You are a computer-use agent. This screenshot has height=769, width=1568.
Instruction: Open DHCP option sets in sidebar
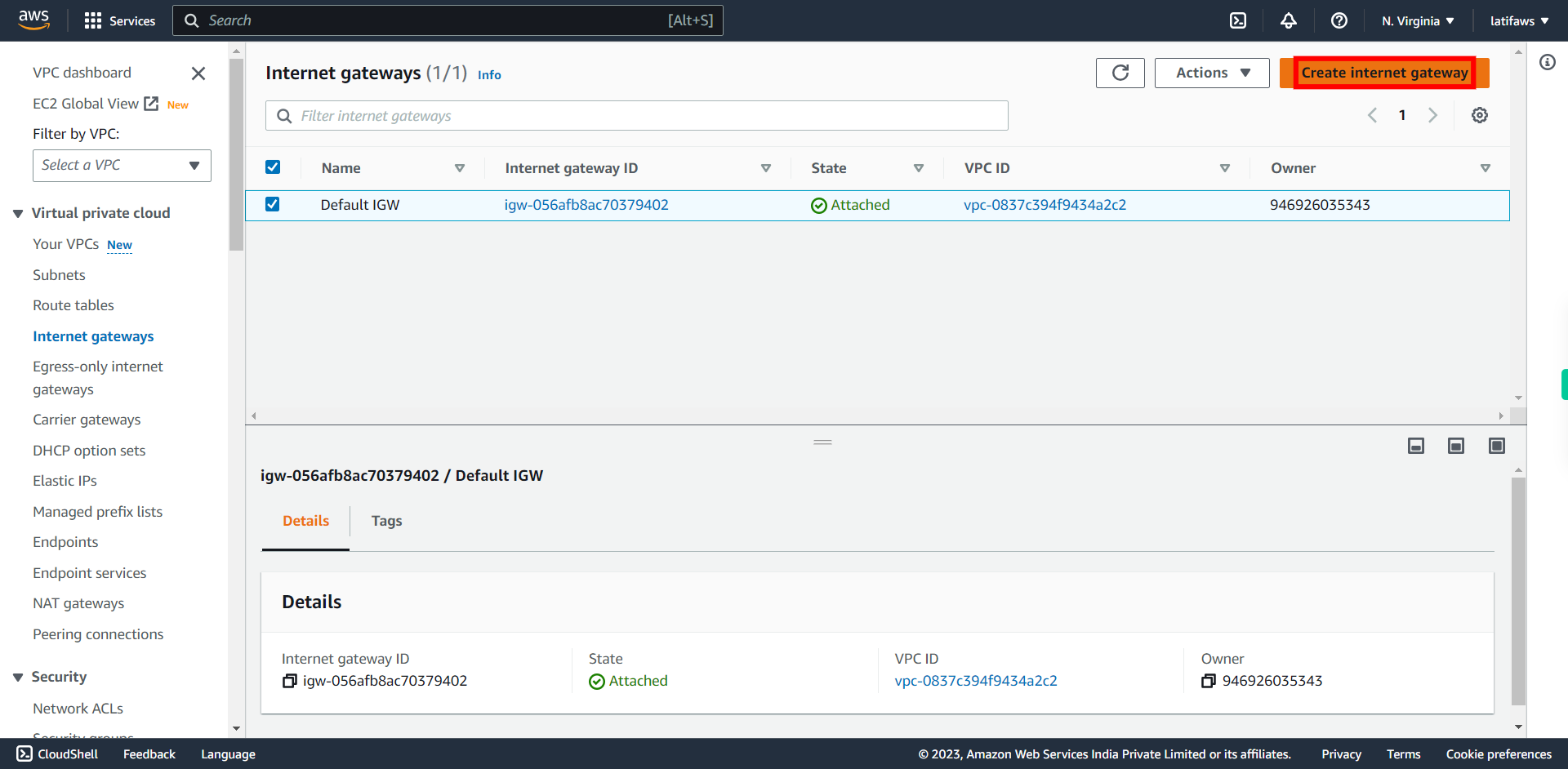pyautogui.click(x=89, y=451)
